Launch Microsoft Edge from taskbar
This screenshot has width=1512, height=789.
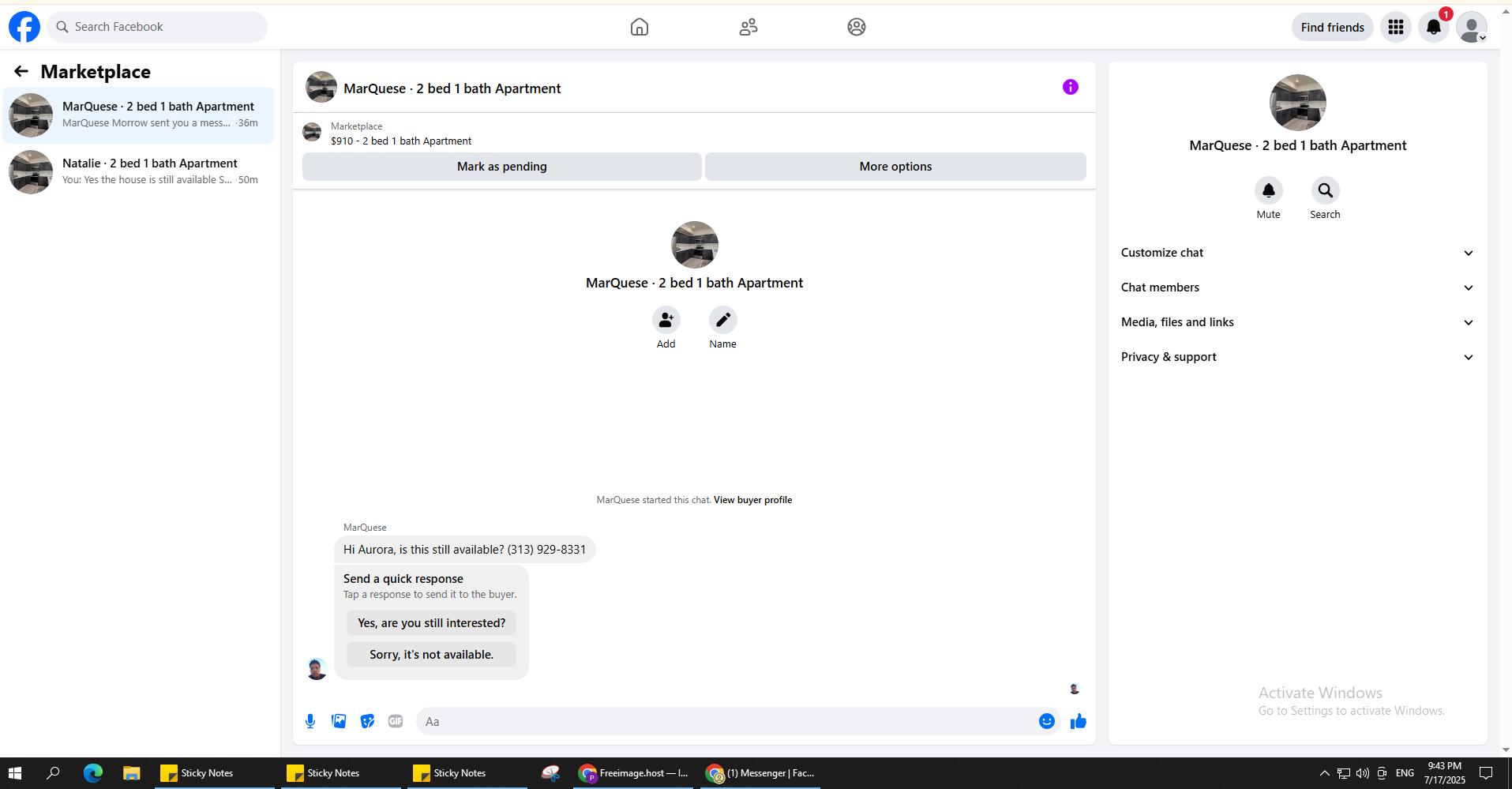pos(93,773)
